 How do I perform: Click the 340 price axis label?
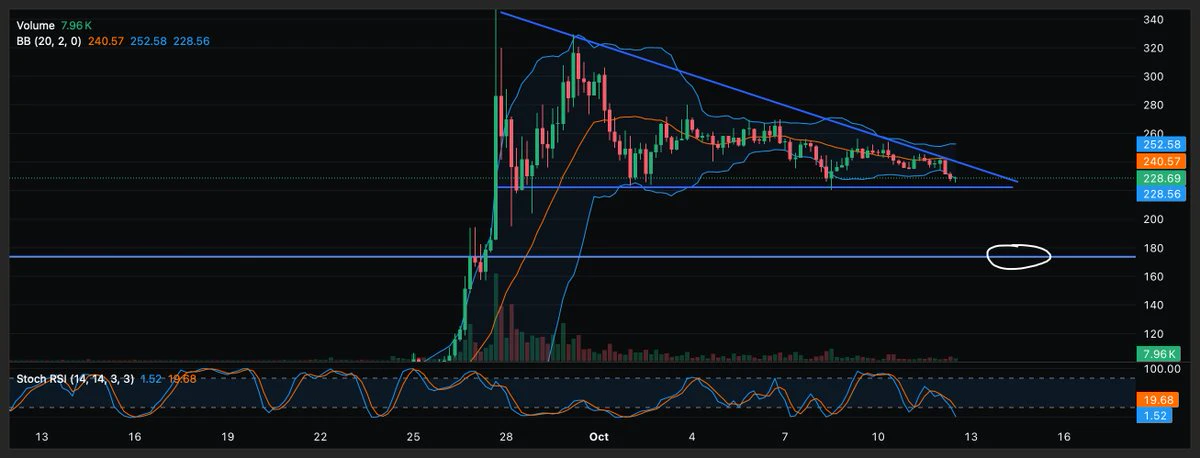pyautogui.click(x=1152, y=19)
